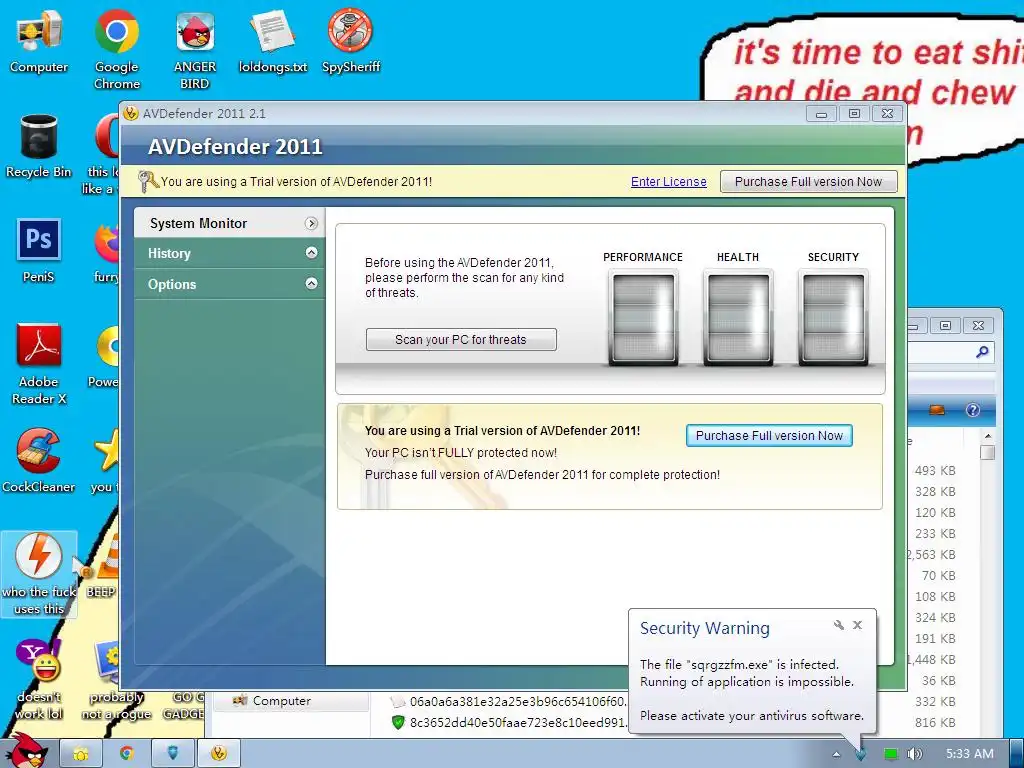Screen dimensions: 1024x768
Task: Click Explorer scrollbar up arrow
Action: 988,436
